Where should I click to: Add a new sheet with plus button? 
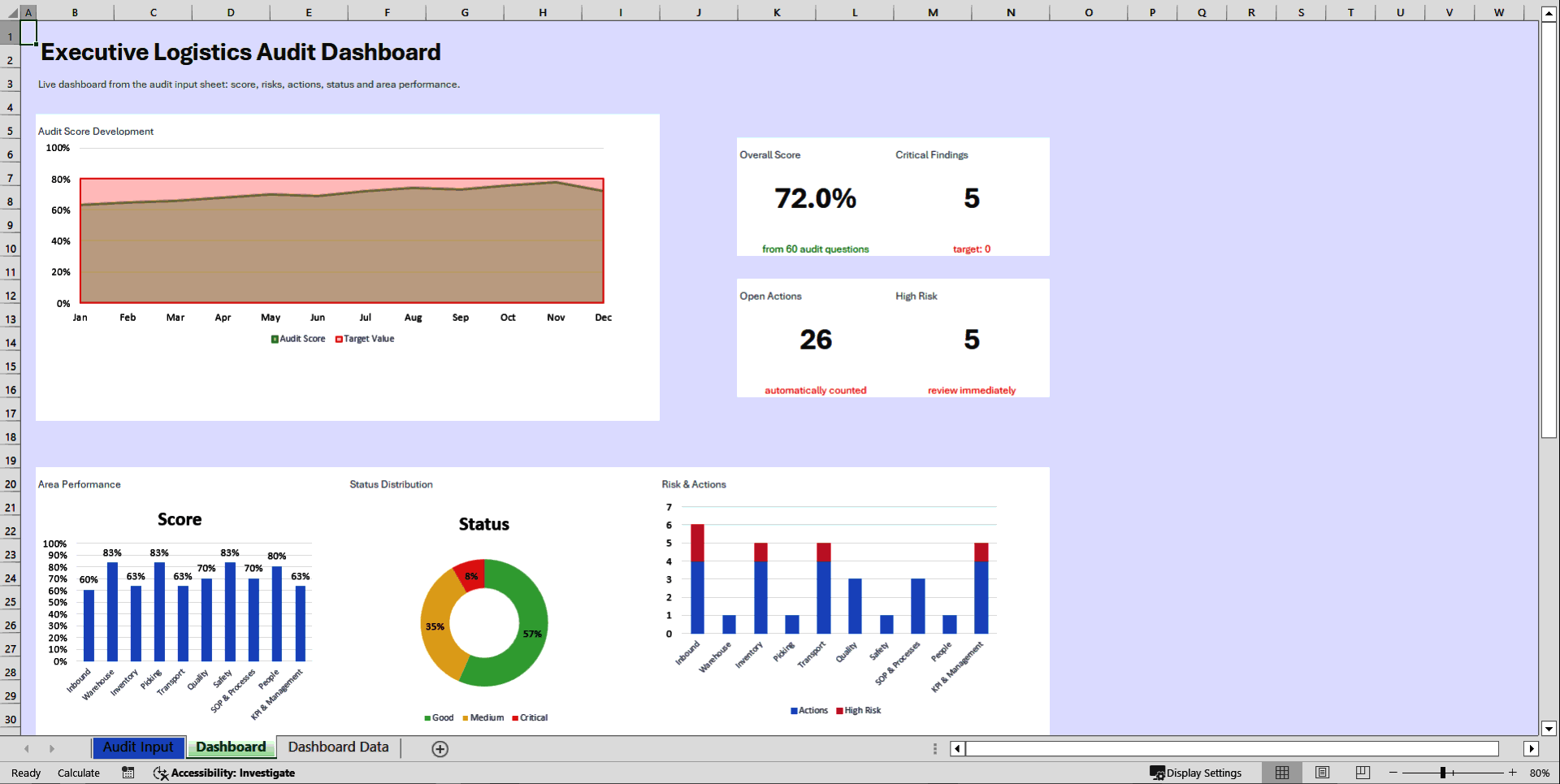coord(440,749)
